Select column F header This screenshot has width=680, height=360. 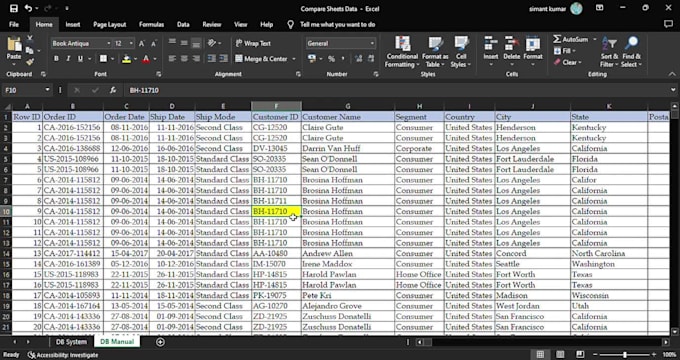click(276, 106)
